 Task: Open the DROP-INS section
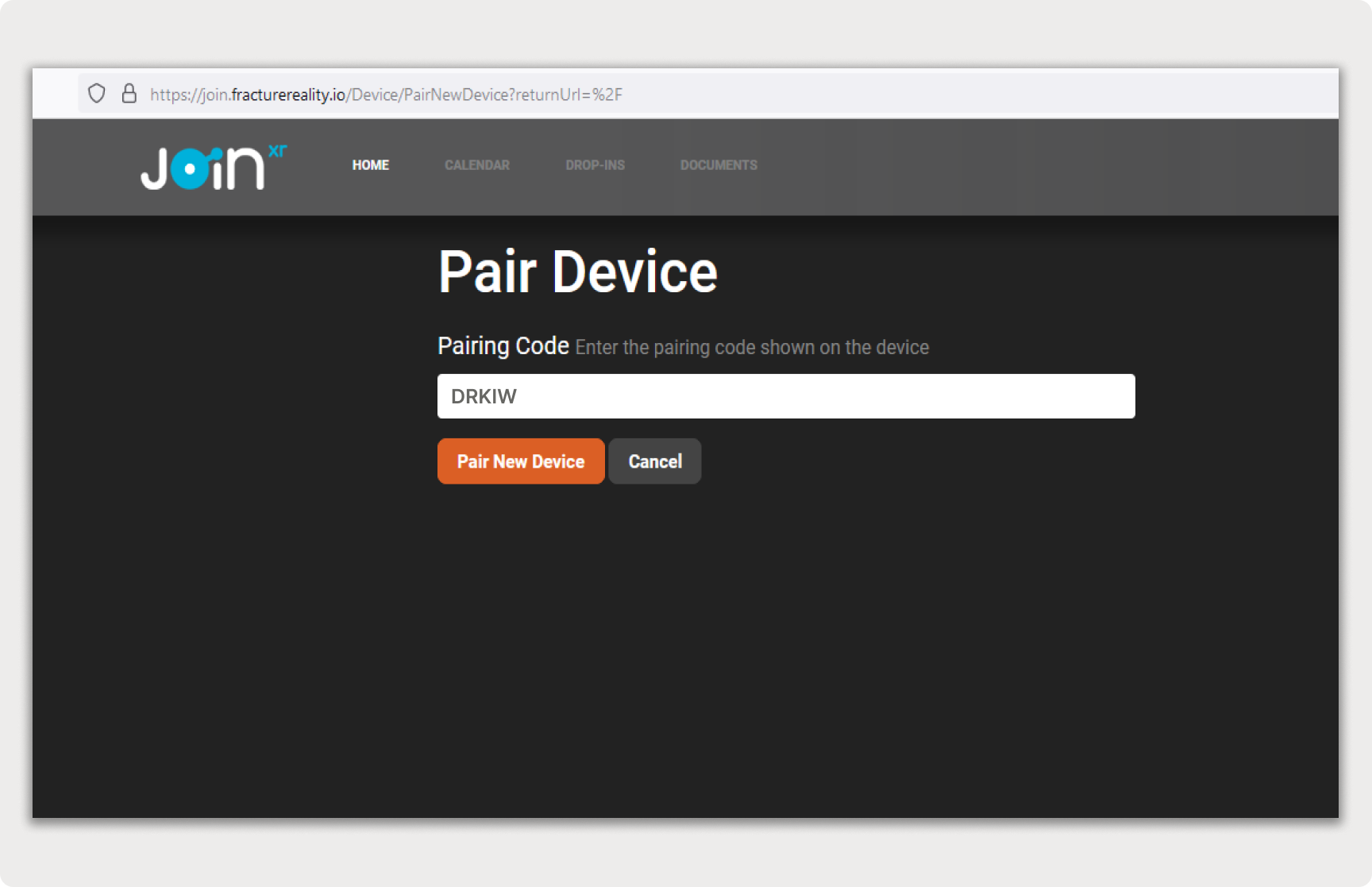595,165
